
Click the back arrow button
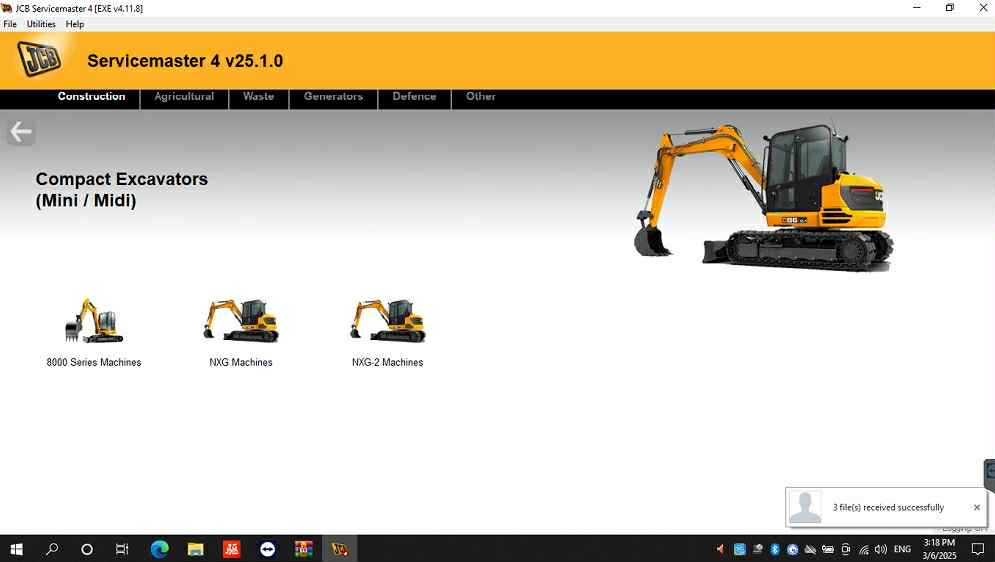coord(21,132)
